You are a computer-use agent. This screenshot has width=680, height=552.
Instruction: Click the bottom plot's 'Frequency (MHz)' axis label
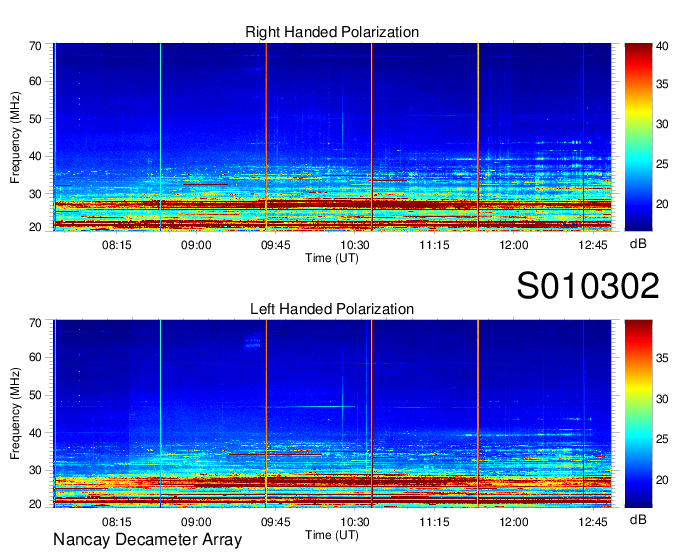[15, 414]
